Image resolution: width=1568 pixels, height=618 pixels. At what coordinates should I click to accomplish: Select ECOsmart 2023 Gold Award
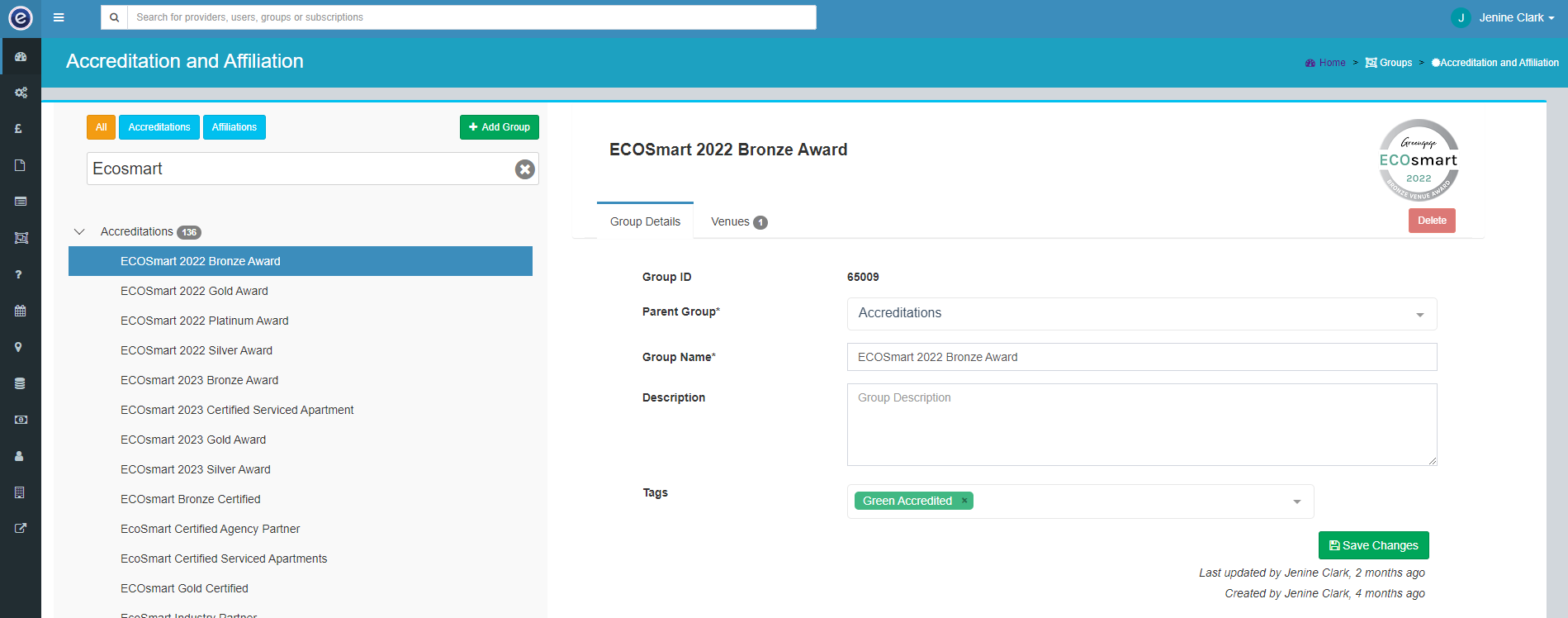point(193,440)
